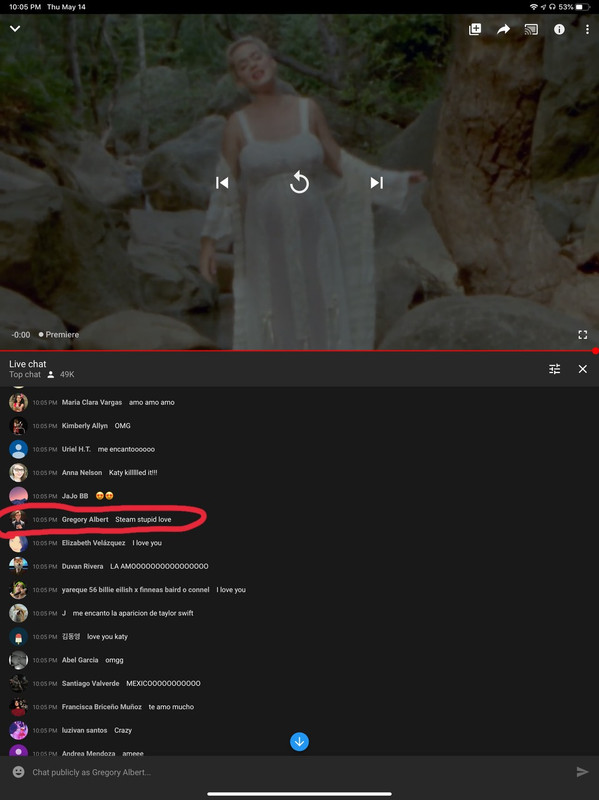The height and width of the screenshot is (800, 599).
Task: Focus the 'Chat publicly as Gregory Albert' field
Action: tap(301, 772)
